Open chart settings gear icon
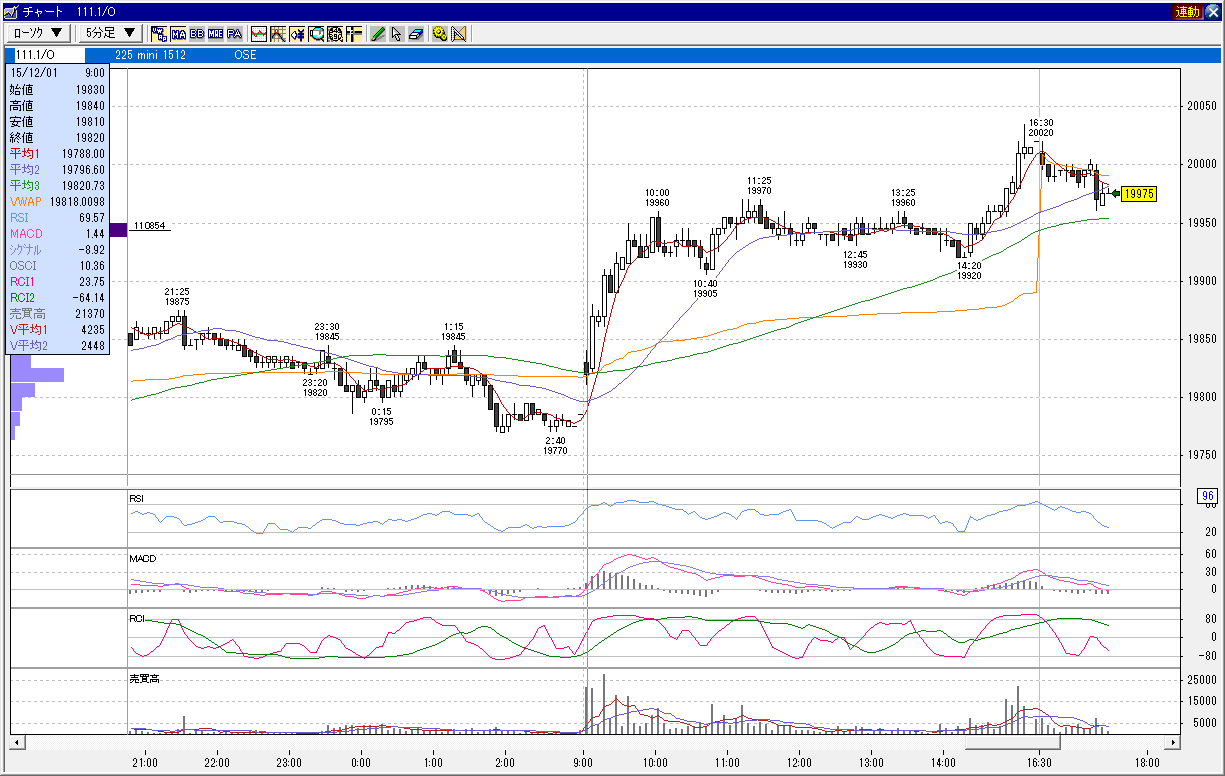Screen dimensions: 1225x776 point(440,33)
